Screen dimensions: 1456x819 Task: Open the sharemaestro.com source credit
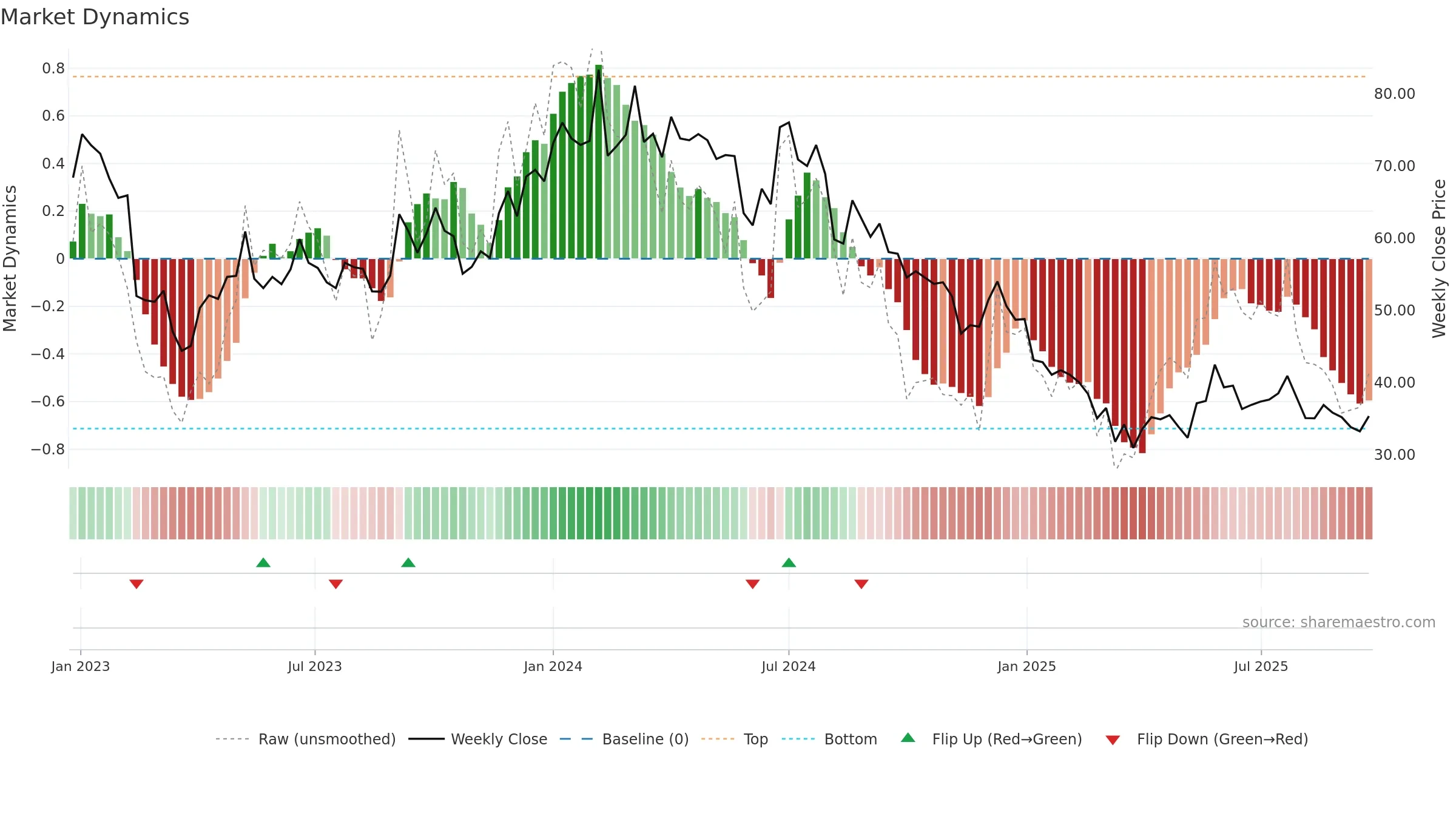click(1339, 622)
